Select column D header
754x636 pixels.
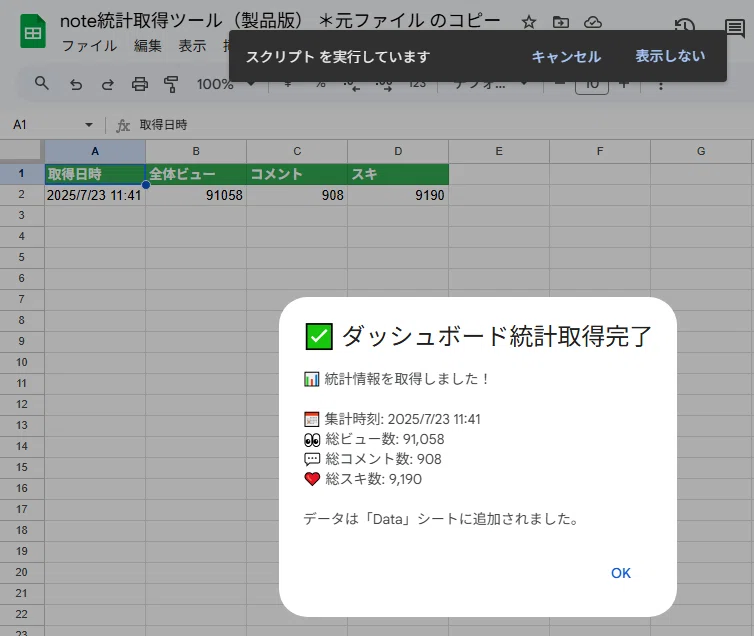398,151
